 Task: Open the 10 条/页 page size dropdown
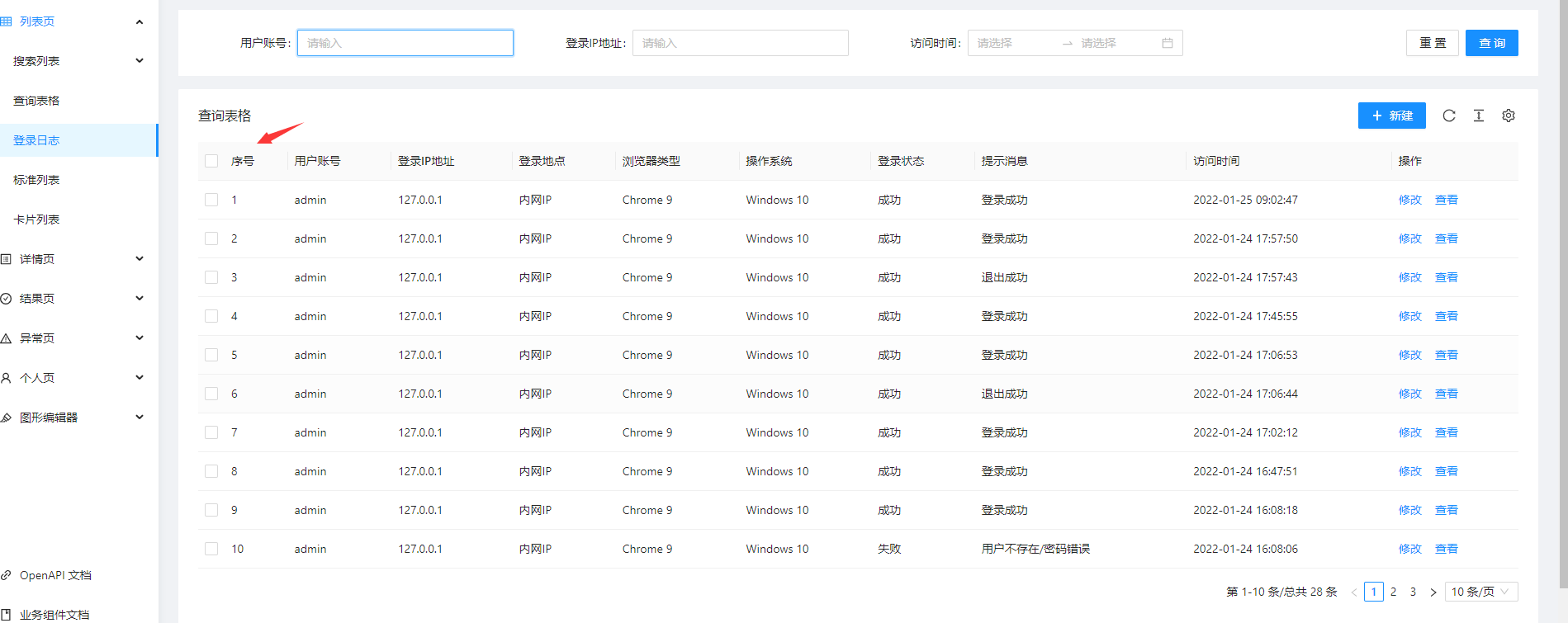(1481, 592)
